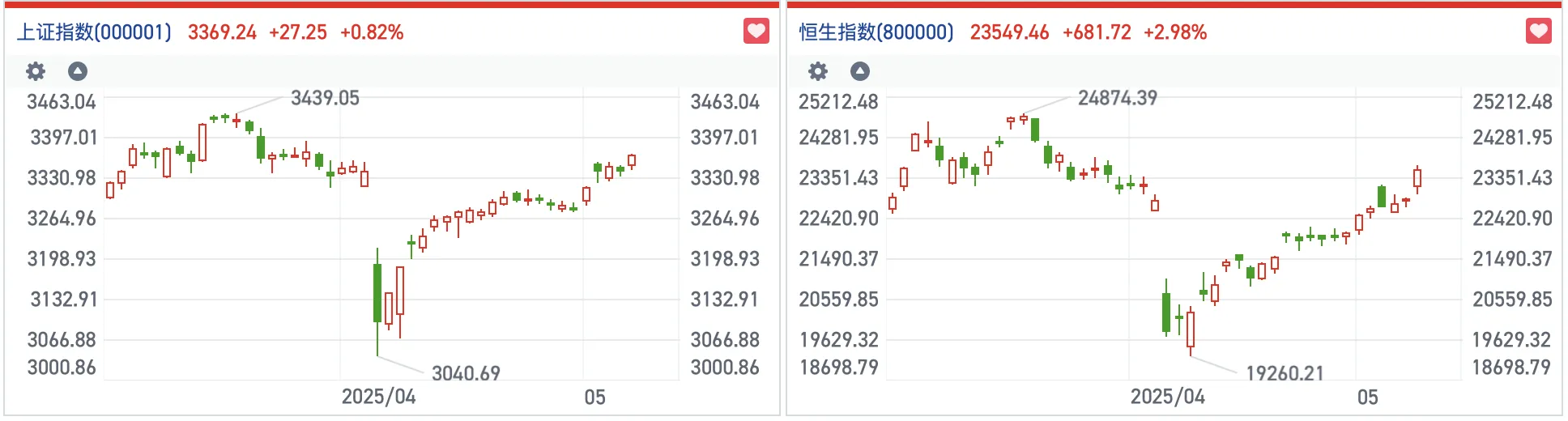The image size is (1568, 421).
Task: Click the 23549.46 latest price value
Action: pyautogui.click(x=1009, y=32)
